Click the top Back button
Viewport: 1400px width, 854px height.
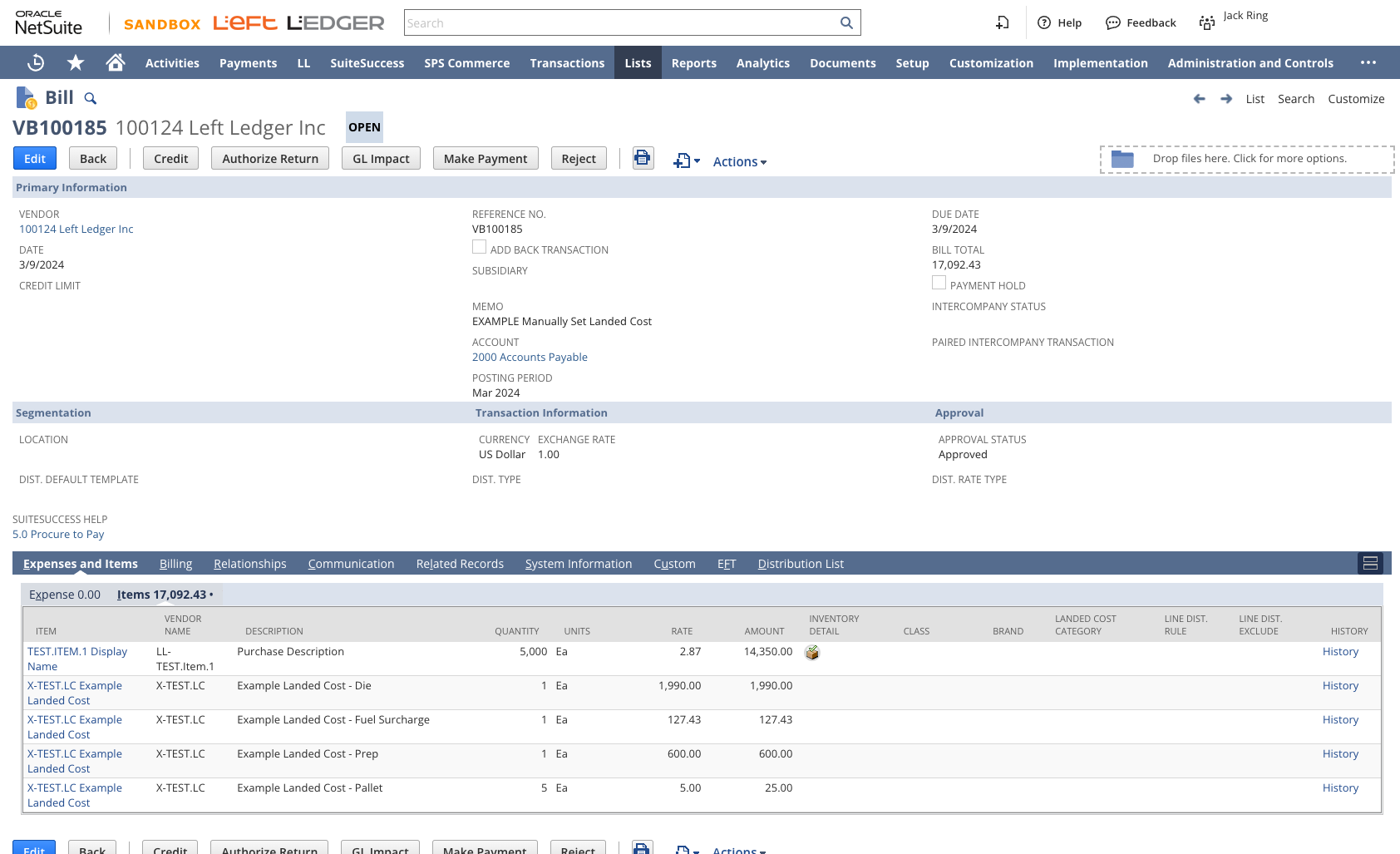coord(93,158)
